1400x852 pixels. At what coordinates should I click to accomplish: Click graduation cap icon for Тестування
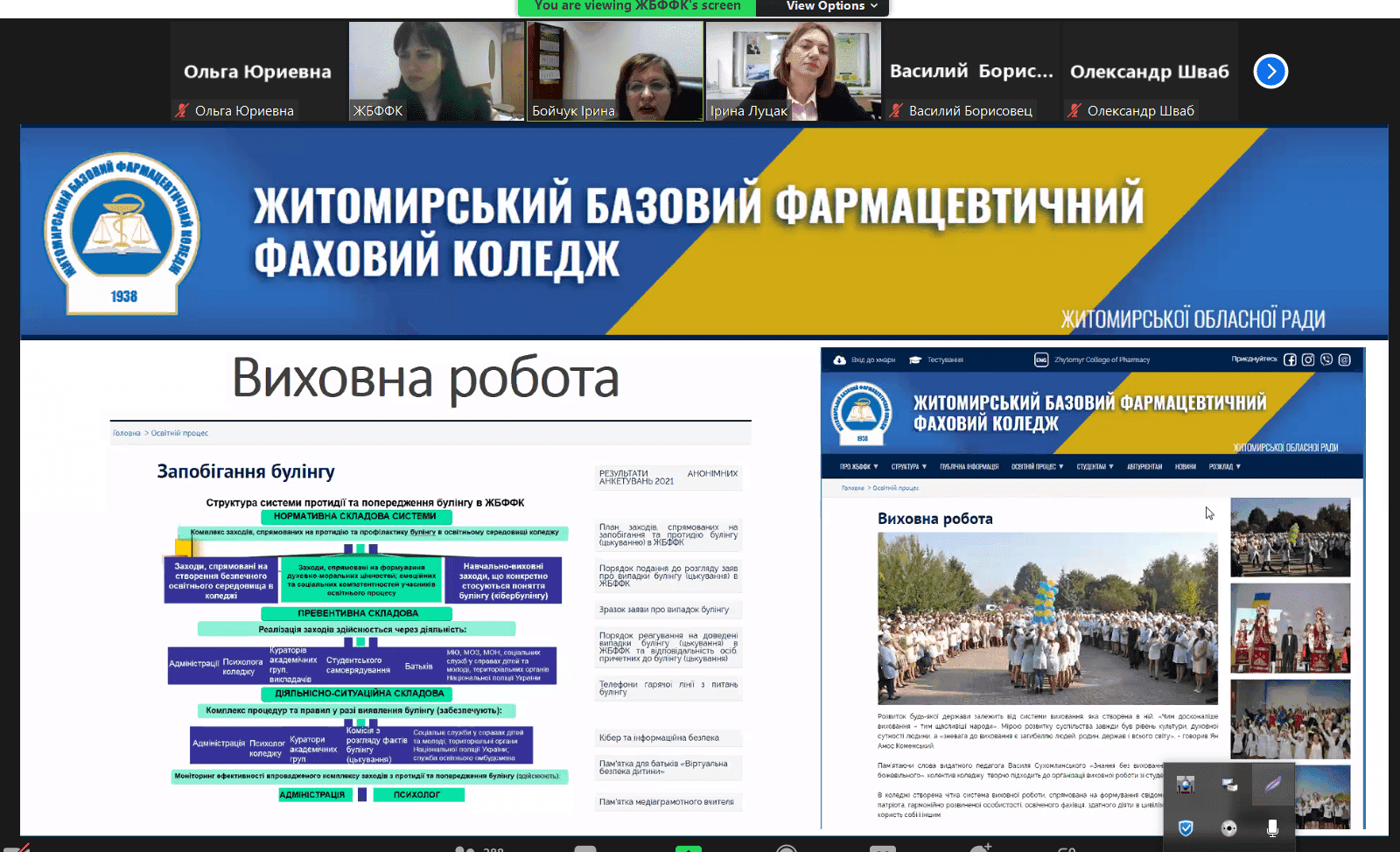pos(915,360)
